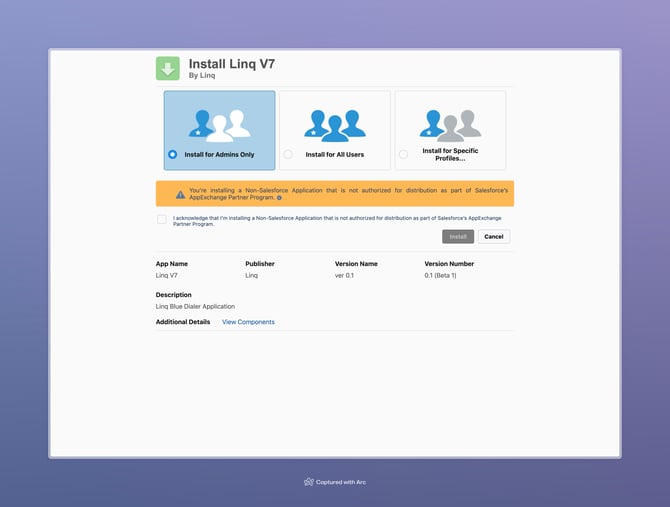Click the Admins Only people icon
Screen dimensions: 670x507
pos(219,122)
